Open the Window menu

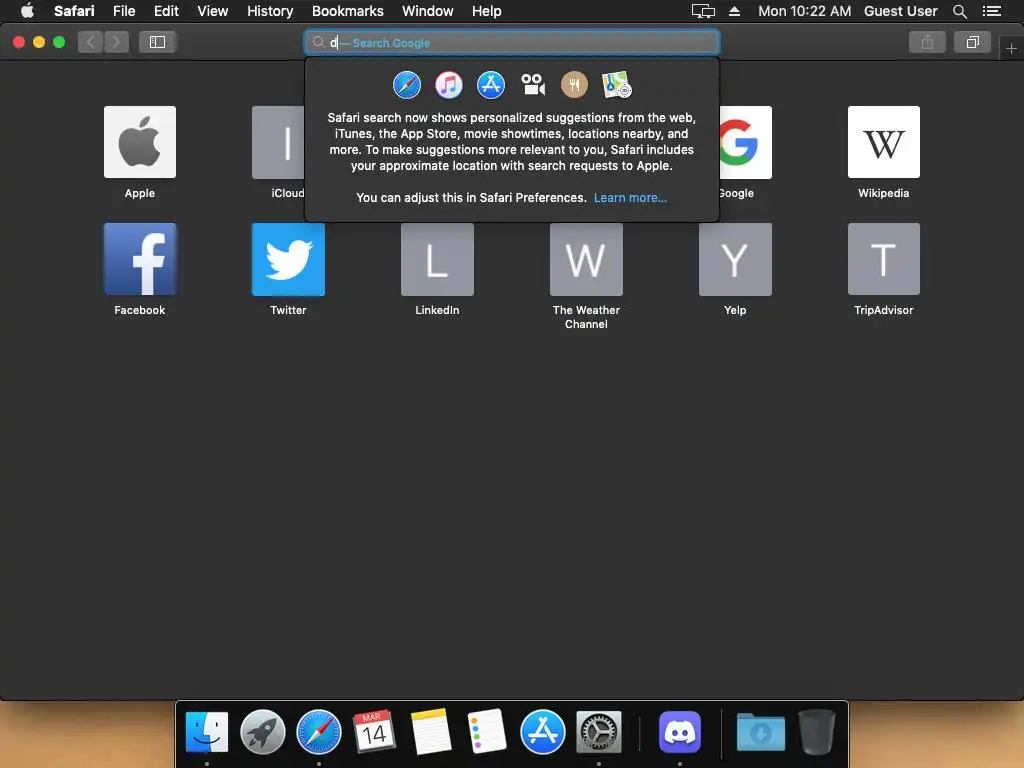click(x=427, y=11)
